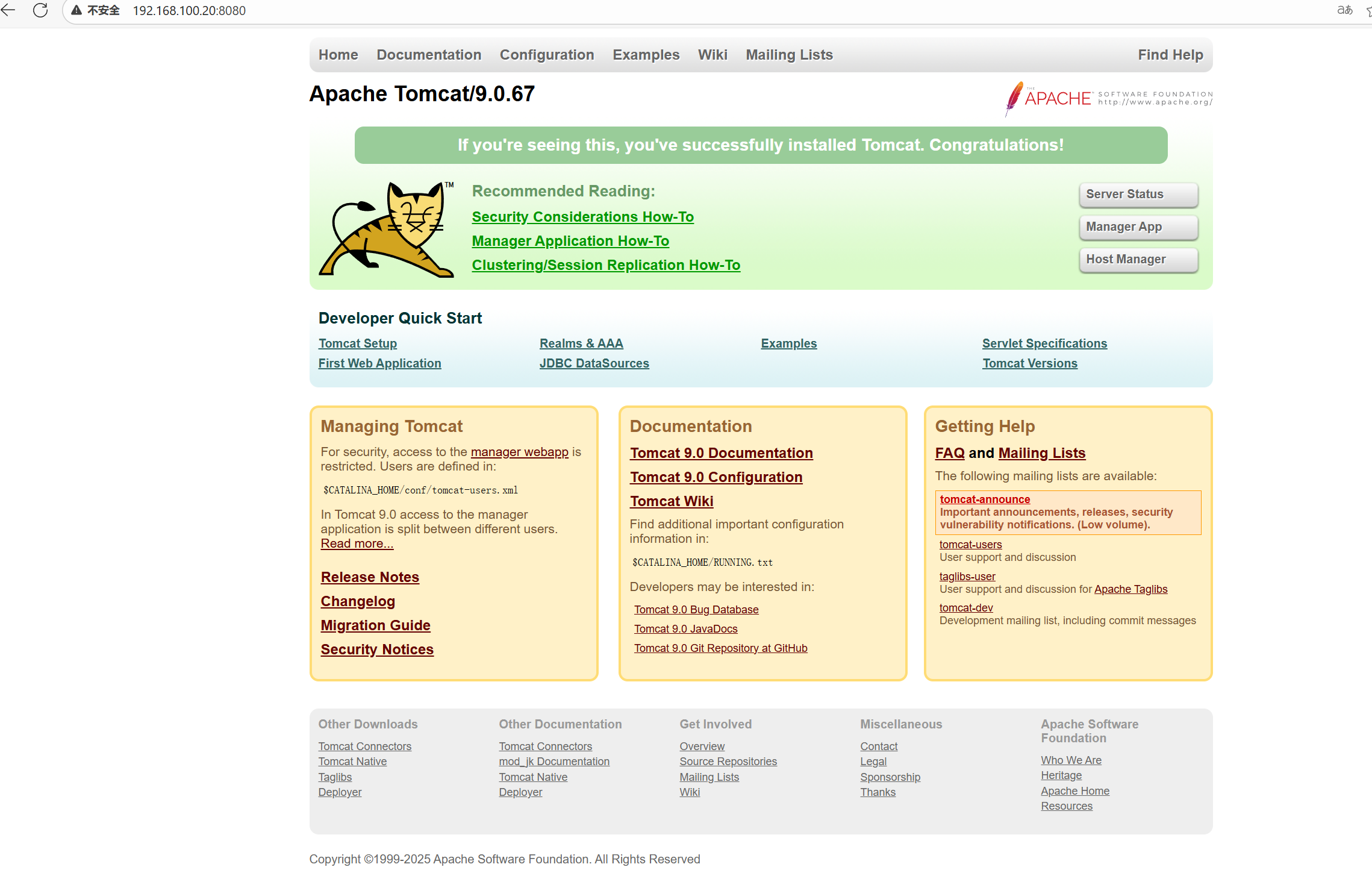The height and width of the screenshot is (870, 1372).
Task: Click the translate page icon
Action: pyautogui.click(x=1344, y=10)
